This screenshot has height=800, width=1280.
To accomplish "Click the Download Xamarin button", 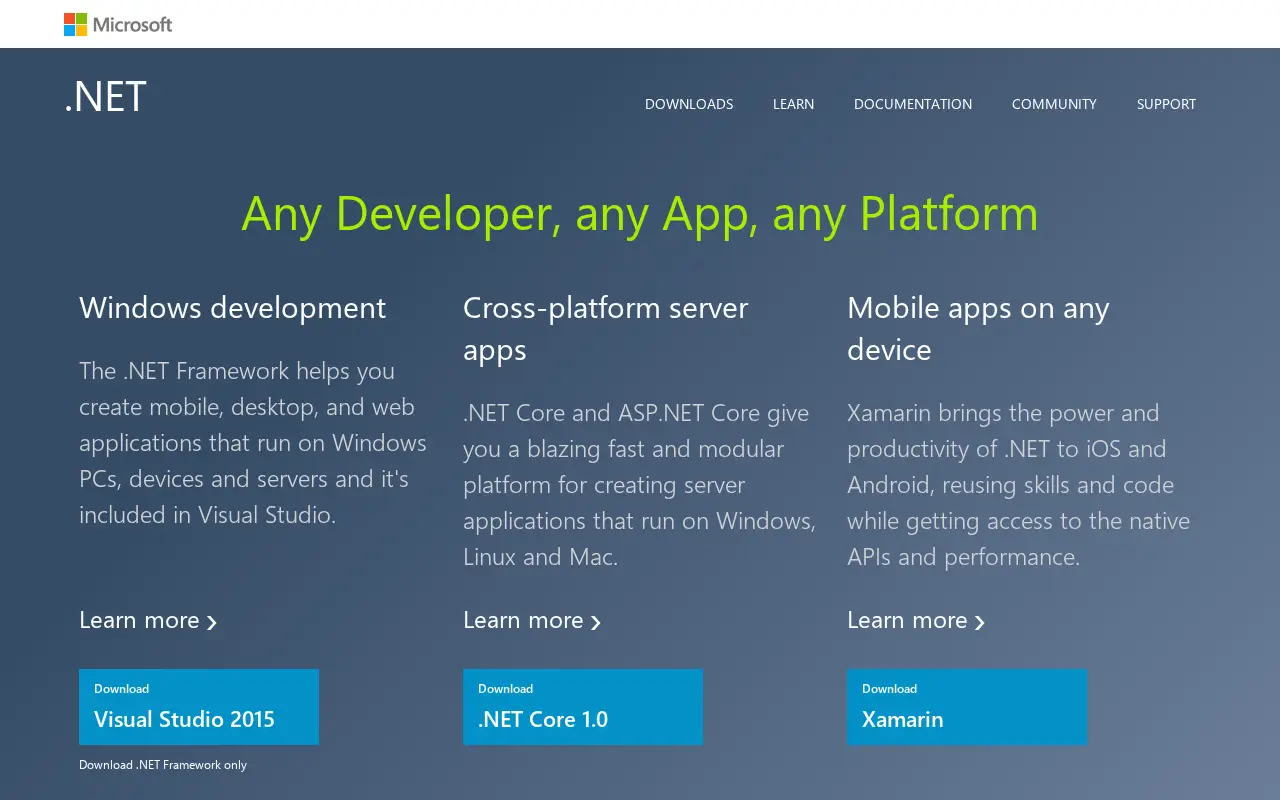I will [x=967, y=707].
